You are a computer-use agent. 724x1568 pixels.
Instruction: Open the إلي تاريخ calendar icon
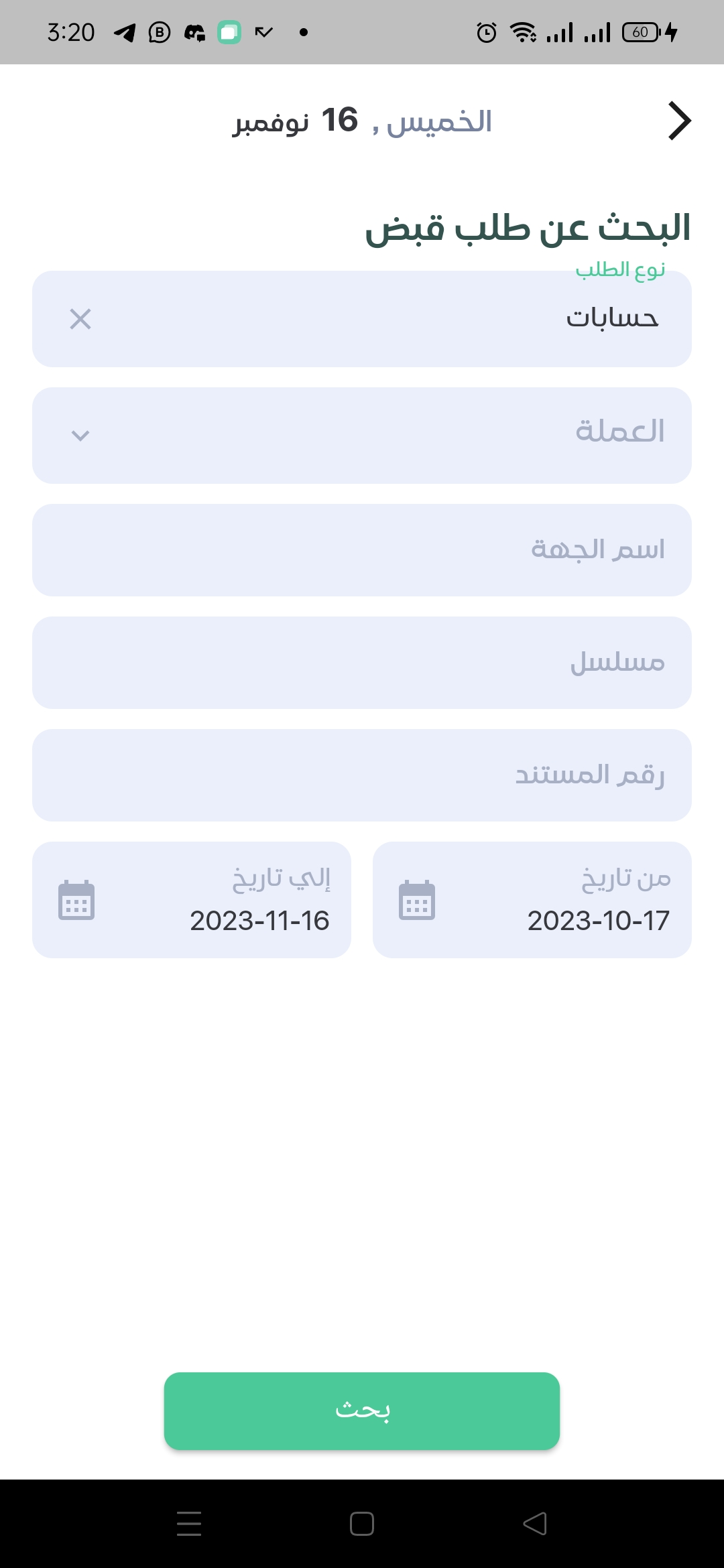tap(76, 900)
